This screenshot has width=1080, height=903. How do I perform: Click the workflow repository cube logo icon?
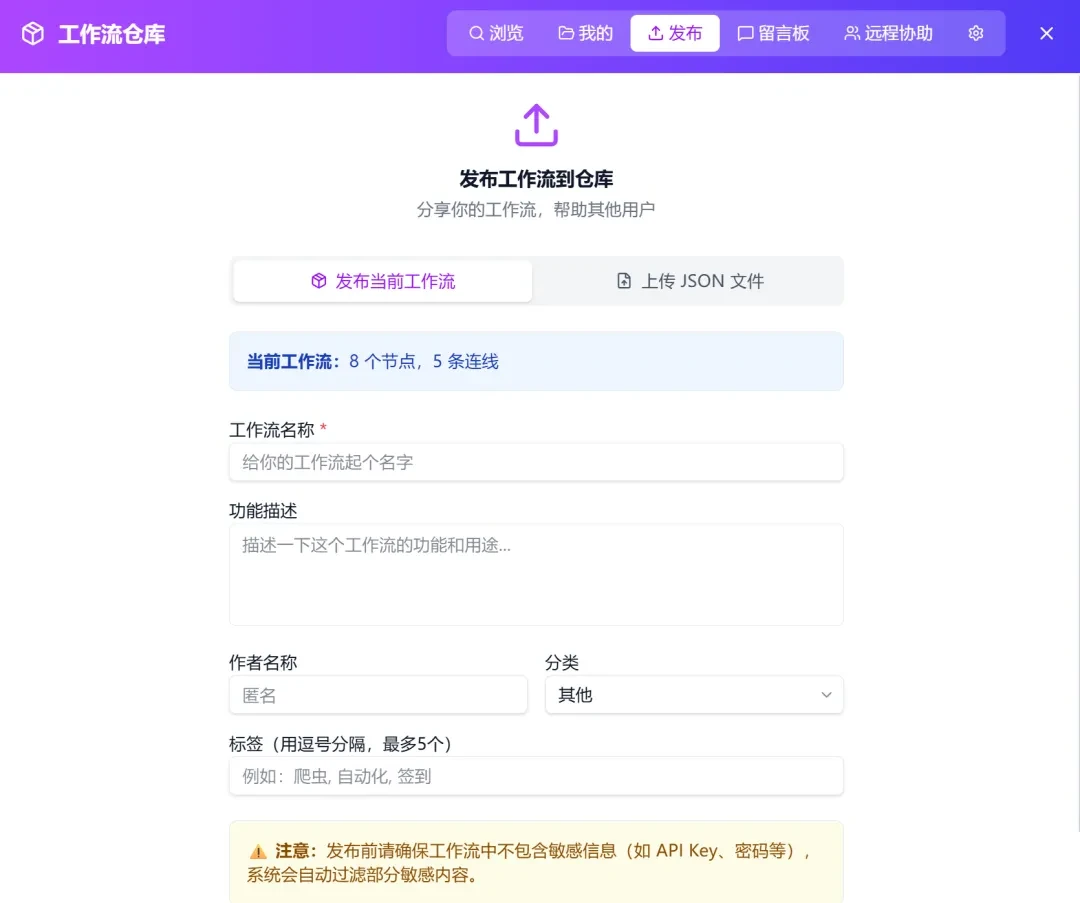32,33
